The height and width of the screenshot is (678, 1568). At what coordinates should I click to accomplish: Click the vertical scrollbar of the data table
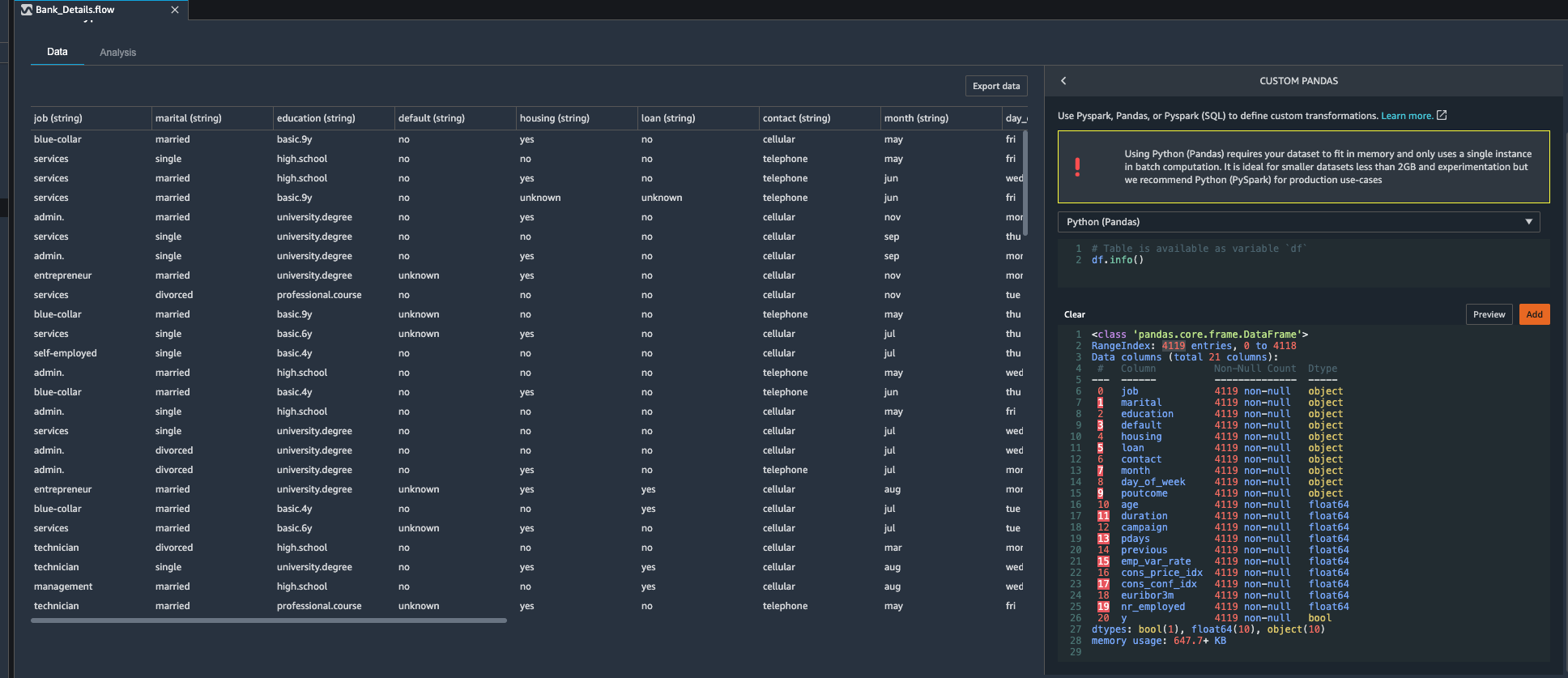tap(1025, 183)
